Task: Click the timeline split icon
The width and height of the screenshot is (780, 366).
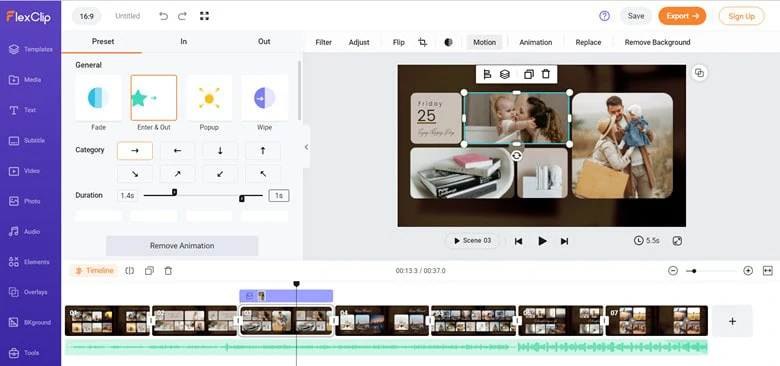Action: point(130,271)
